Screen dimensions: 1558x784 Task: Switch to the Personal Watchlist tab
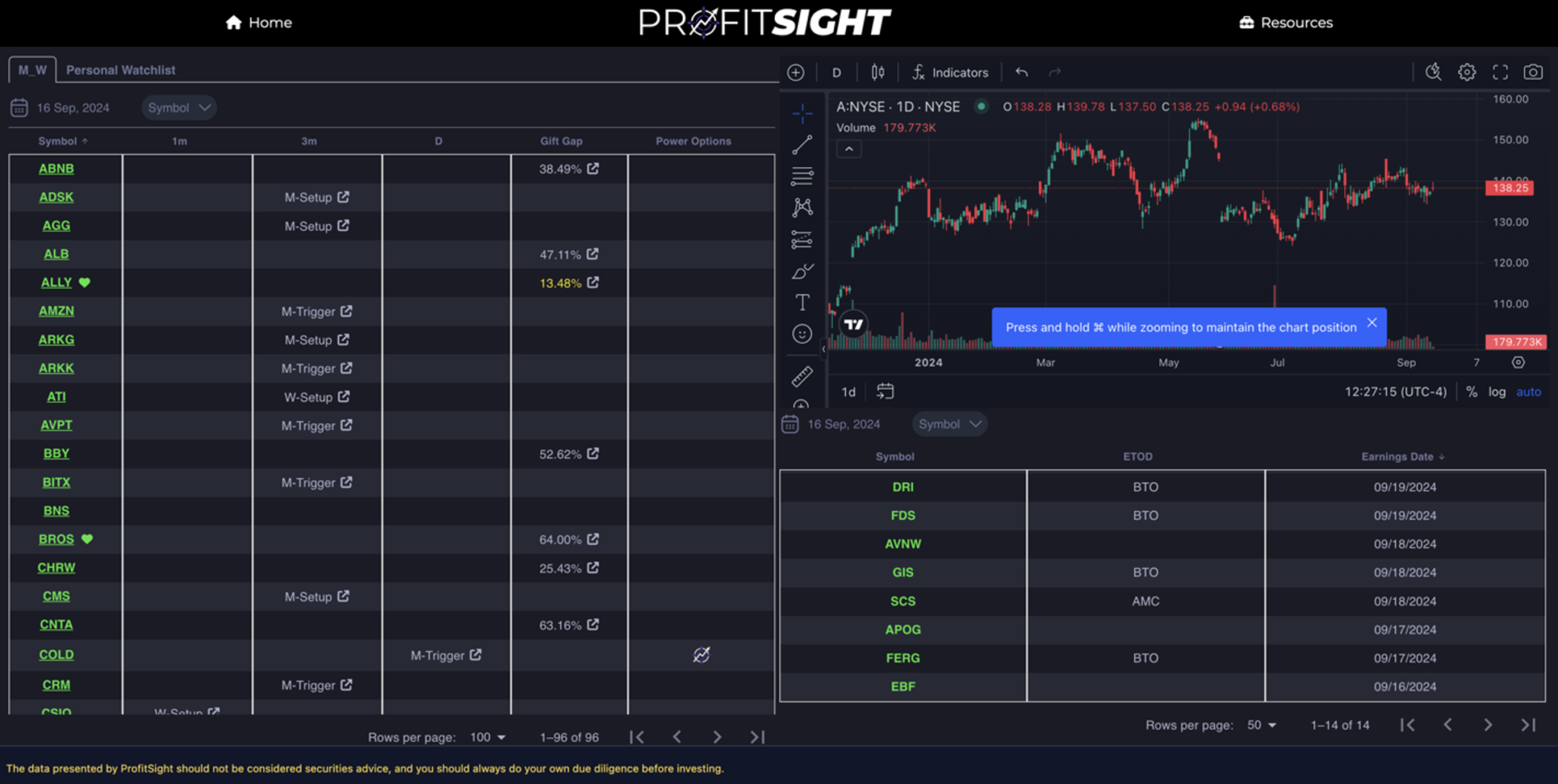[120, 70]
